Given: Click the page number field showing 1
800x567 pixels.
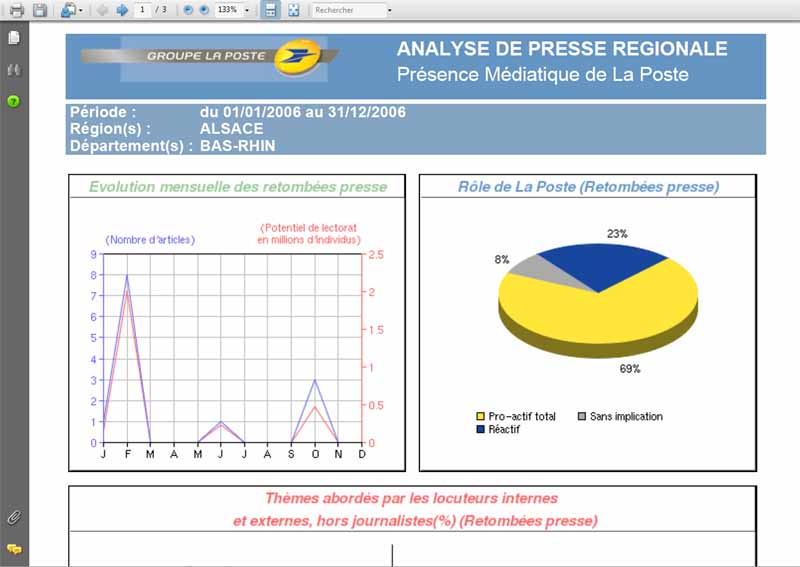Looking at the screenshot, I should pos(142,10).
